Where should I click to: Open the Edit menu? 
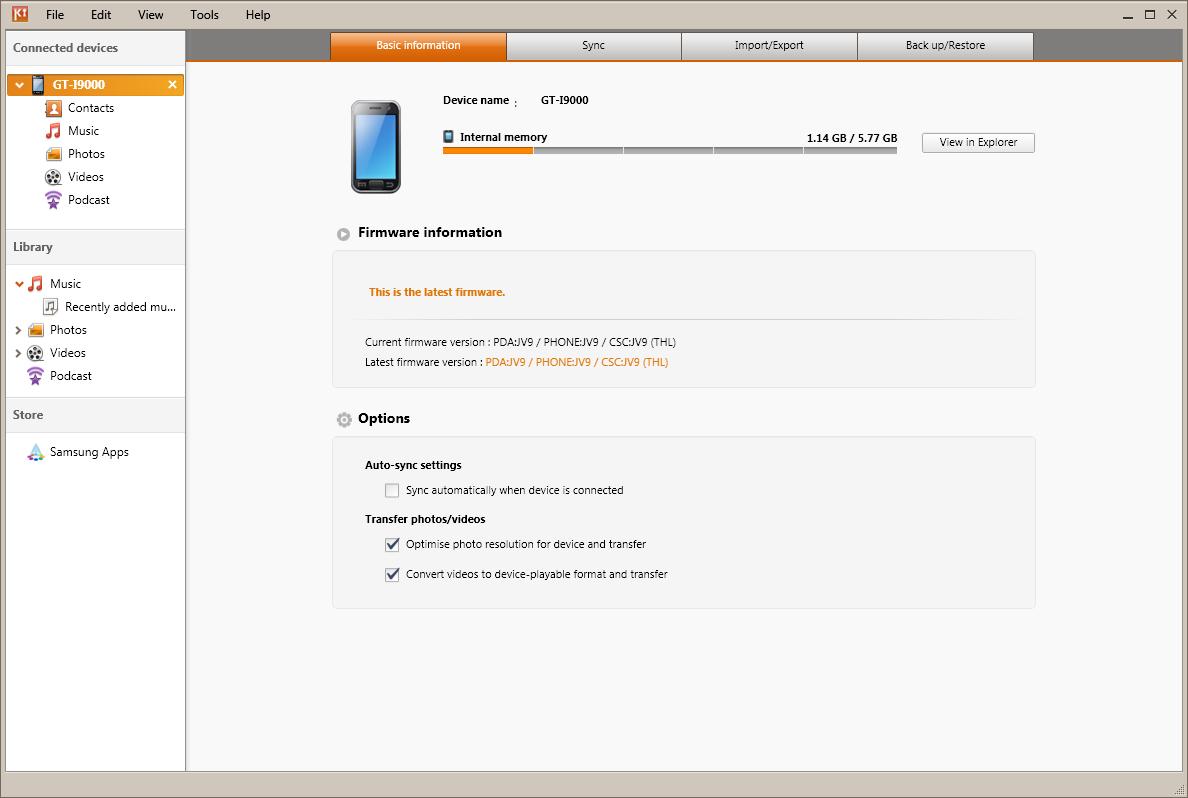point(101,14)
